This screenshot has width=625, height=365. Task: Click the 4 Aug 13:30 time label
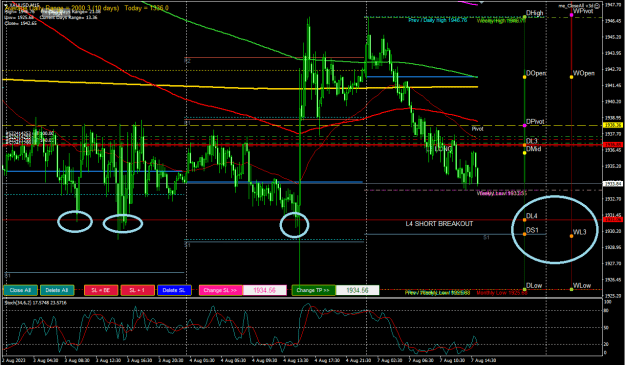click(296, 360)
